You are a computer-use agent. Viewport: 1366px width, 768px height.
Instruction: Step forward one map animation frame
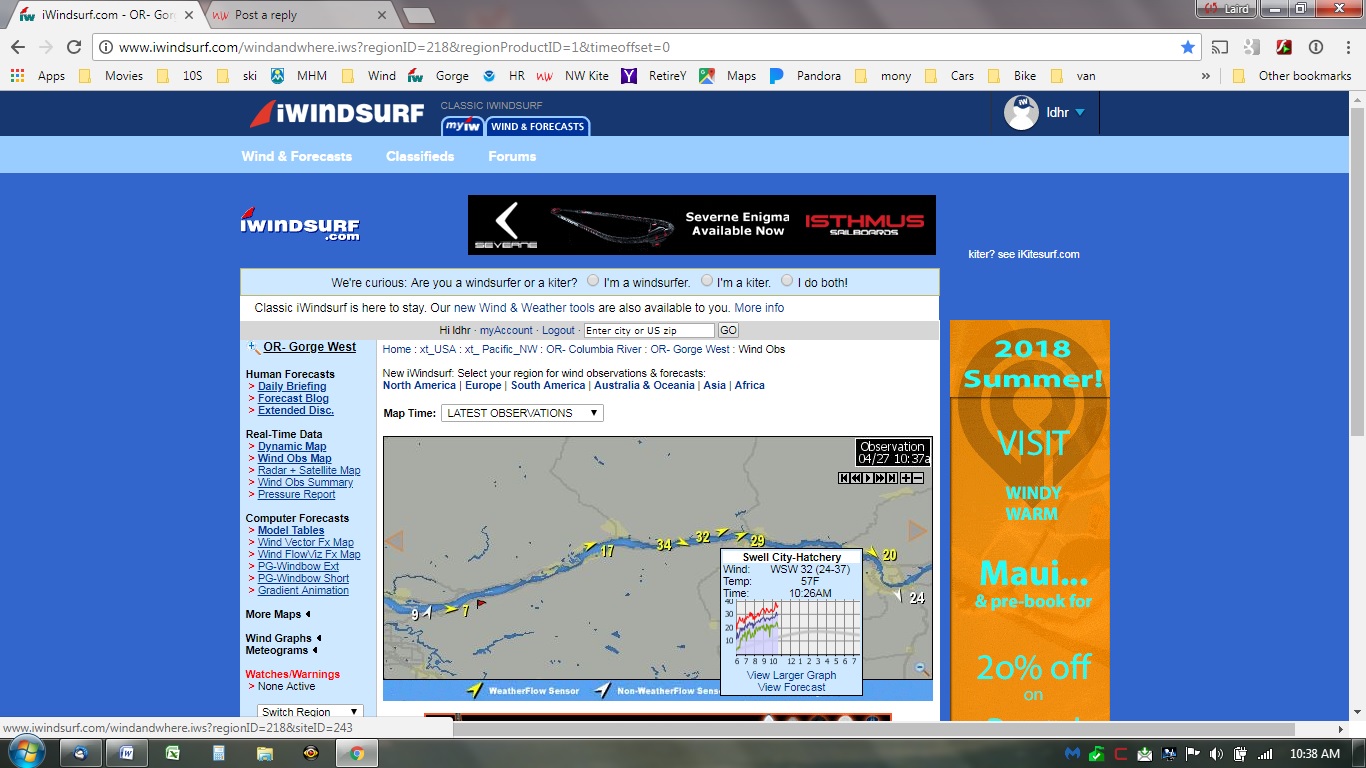click(x=880, y=478)
